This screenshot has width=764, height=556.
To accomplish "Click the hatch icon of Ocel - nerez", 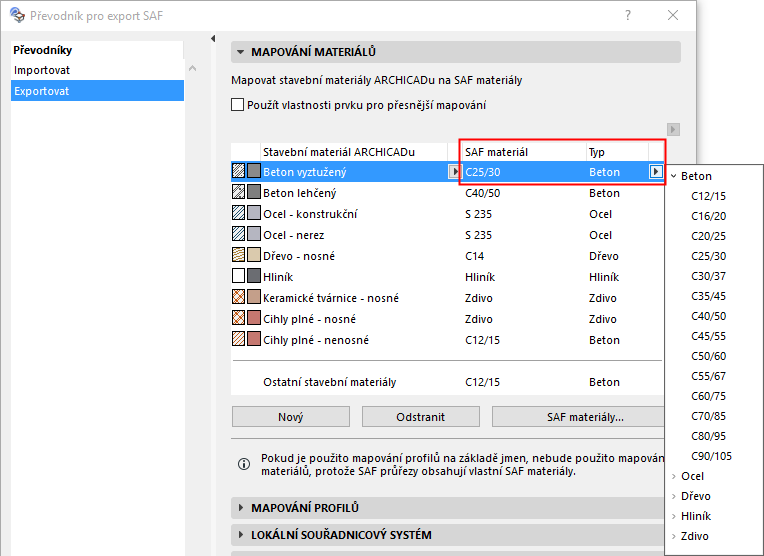I will point(238,234).
